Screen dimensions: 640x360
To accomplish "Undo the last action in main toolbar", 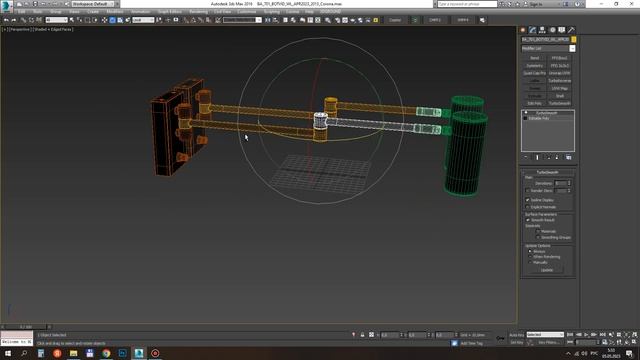I will click(x=6, y=20).
